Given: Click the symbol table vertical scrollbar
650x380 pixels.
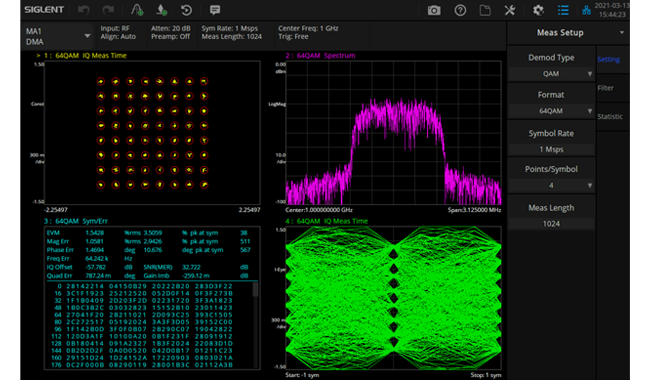Looking at the screenshot, I should [x=255, y=325].
